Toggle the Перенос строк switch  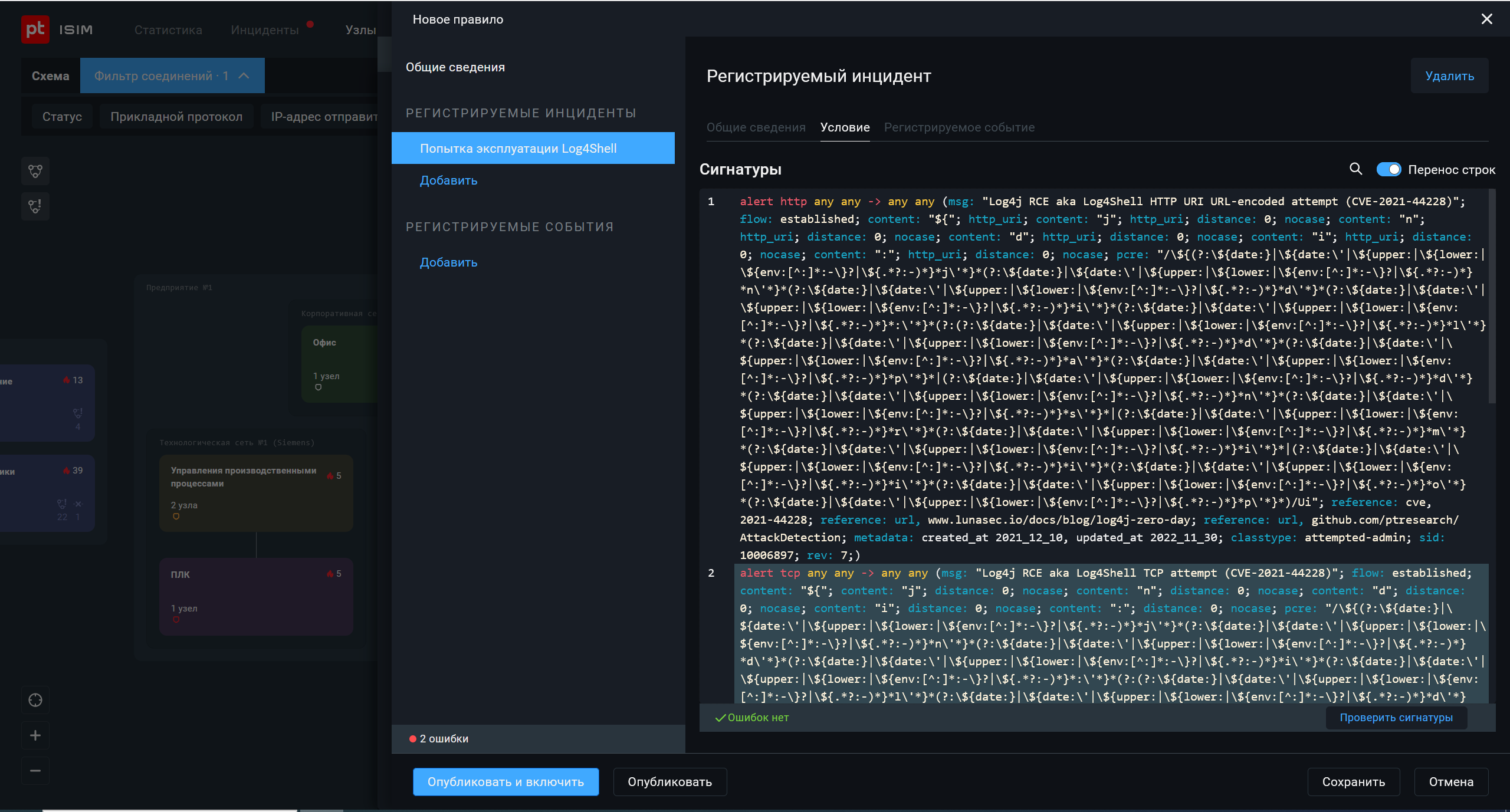[1388, 170]
